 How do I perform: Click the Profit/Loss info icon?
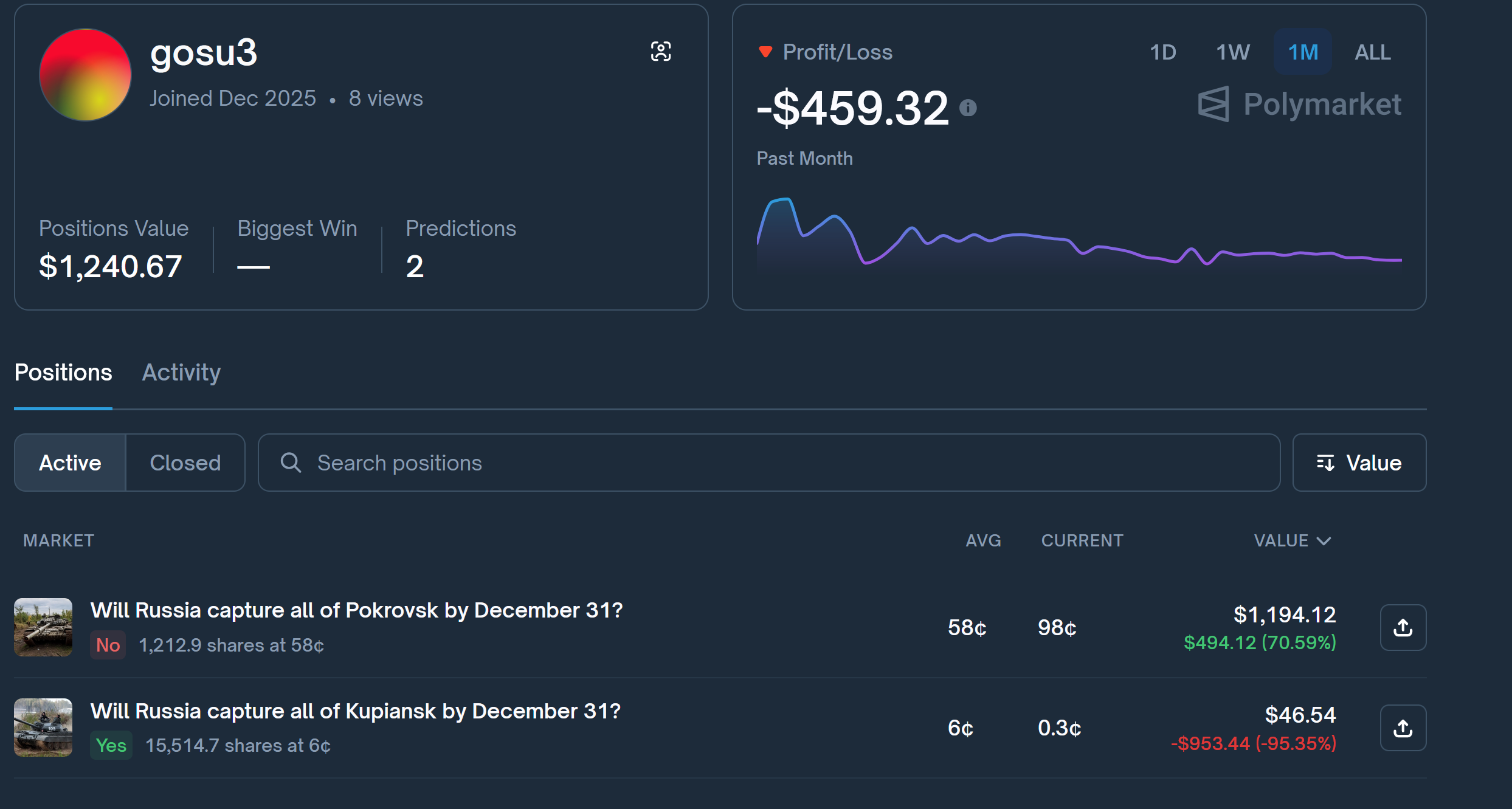(968, 108)
